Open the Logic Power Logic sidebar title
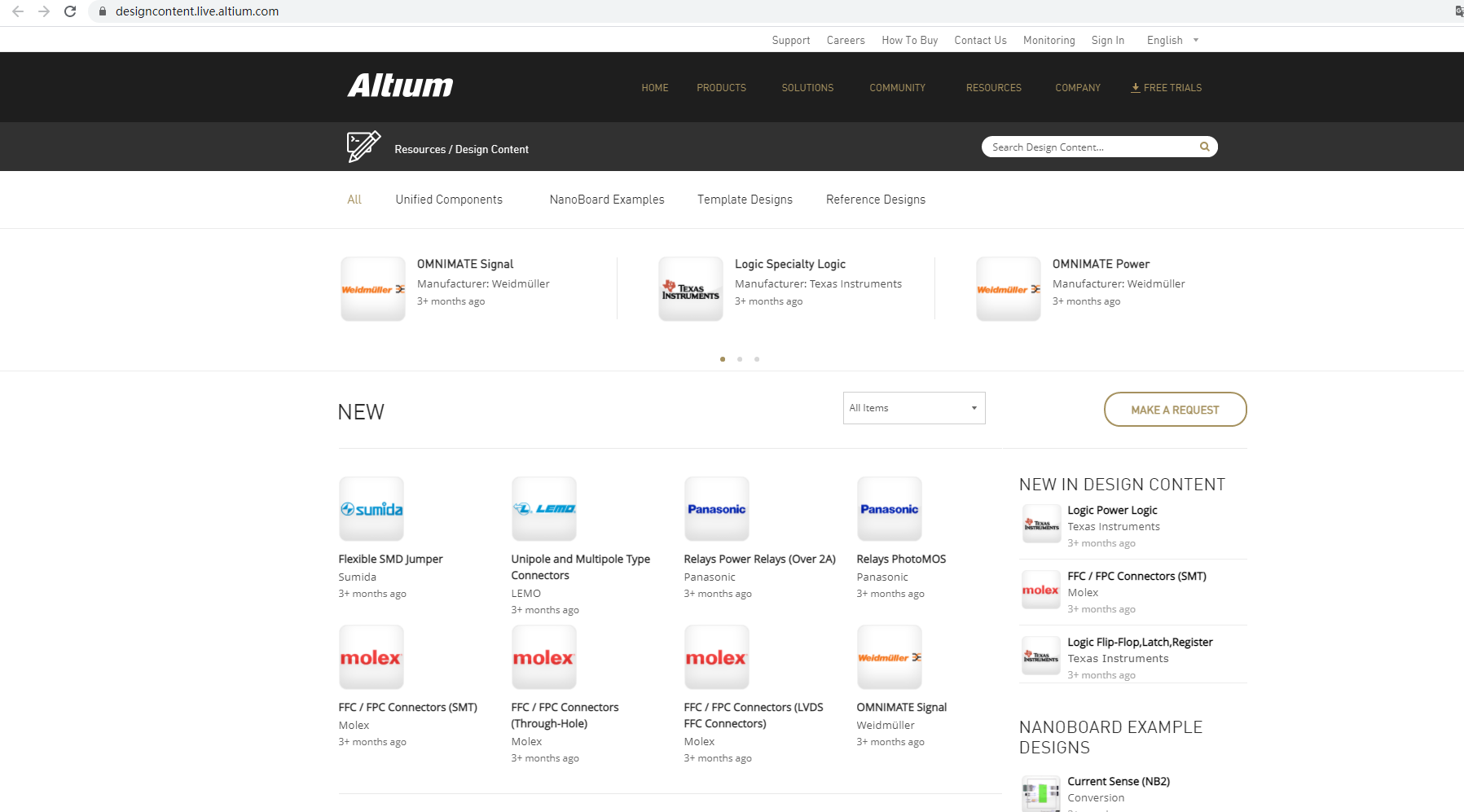The image size is (1464, 812). coord(1112,510)
